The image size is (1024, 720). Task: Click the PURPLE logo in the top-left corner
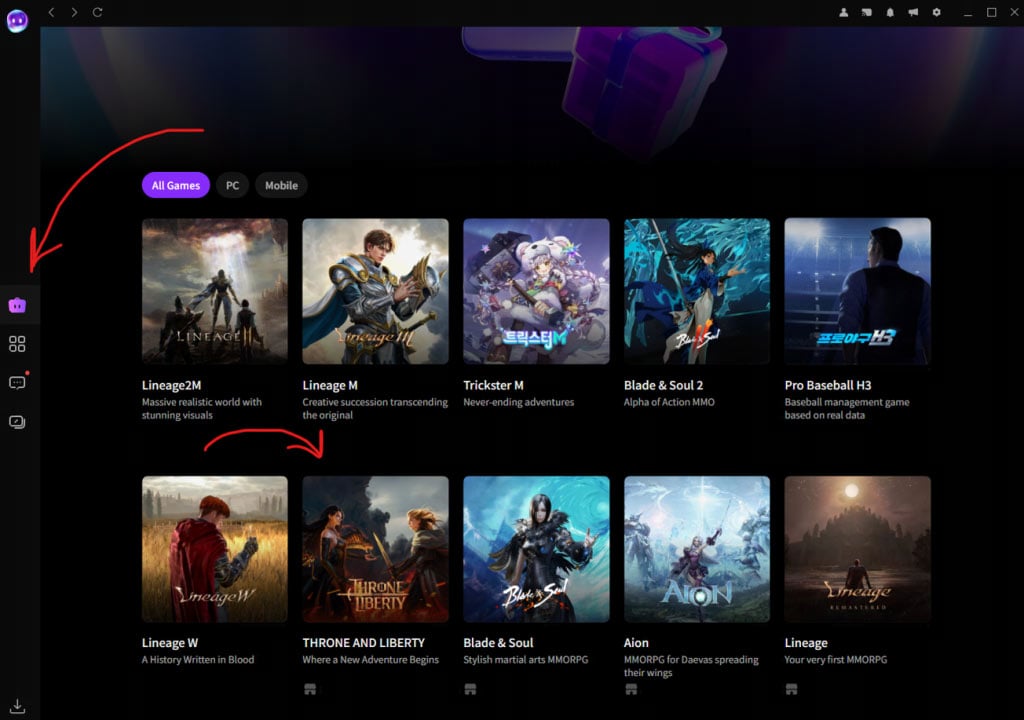point(17,21)
